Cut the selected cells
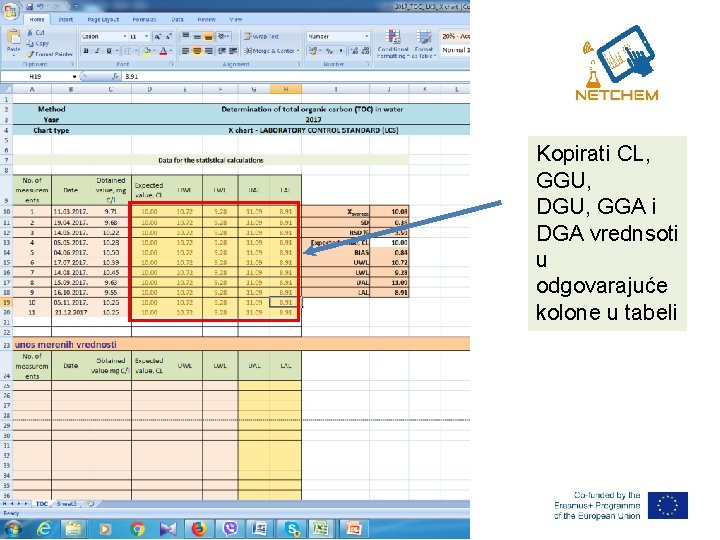The width and height of the screenshot is (720, 540). [x=36, y=33]
